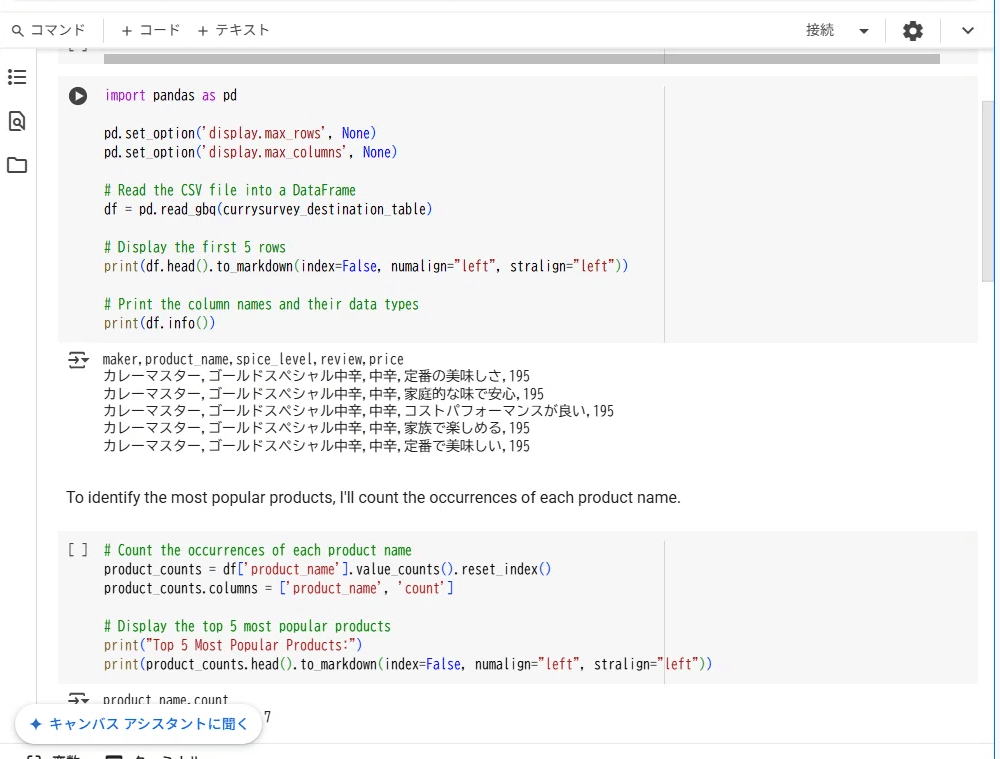Screen dimensions: 1000x759
Task: Click the notebook vertical scrollbar thumb
Action: click(988, 200)
